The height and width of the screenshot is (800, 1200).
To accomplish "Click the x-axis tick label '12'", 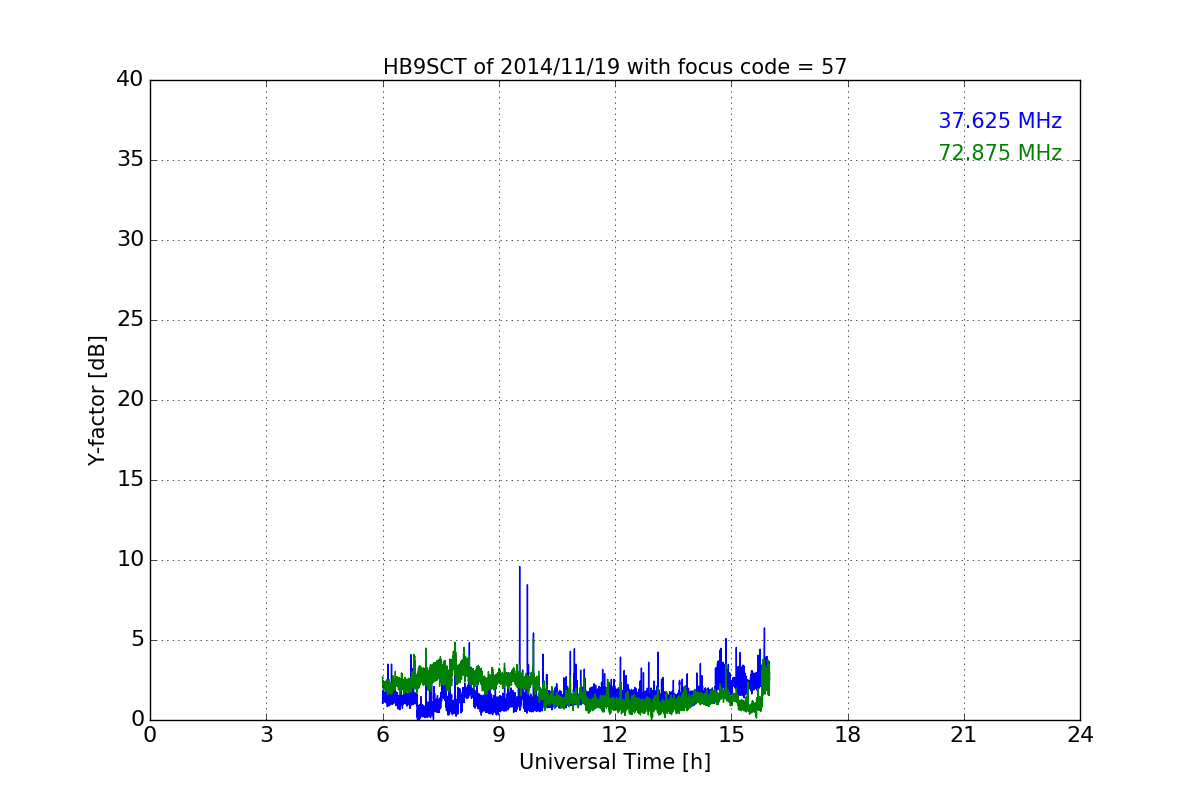I will click(x=615, y=735).
